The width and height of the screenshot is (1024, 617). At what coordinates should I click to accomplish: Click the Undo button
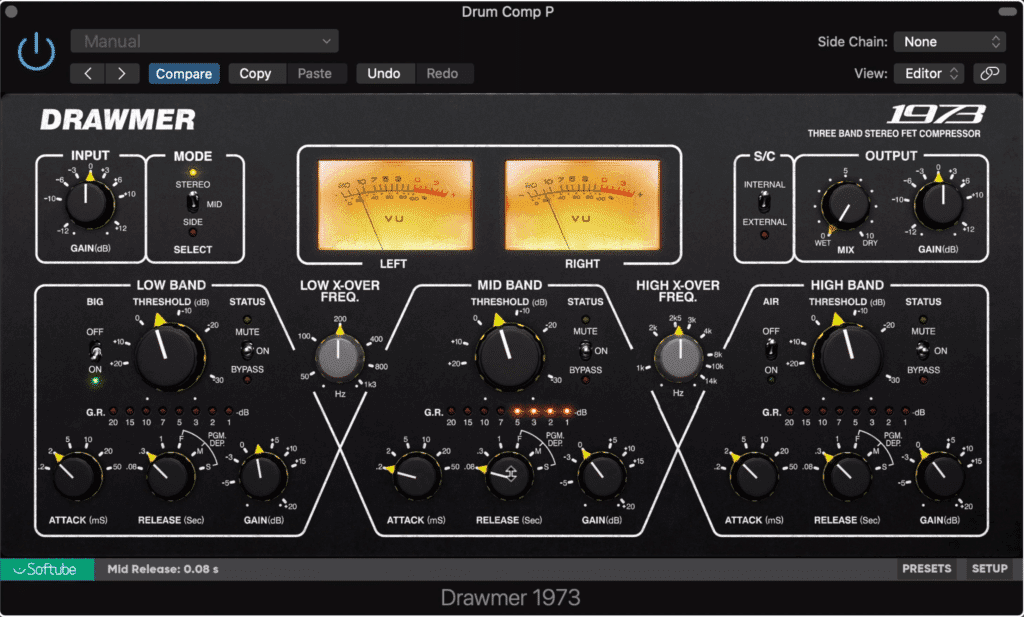[x=384, y=74]
